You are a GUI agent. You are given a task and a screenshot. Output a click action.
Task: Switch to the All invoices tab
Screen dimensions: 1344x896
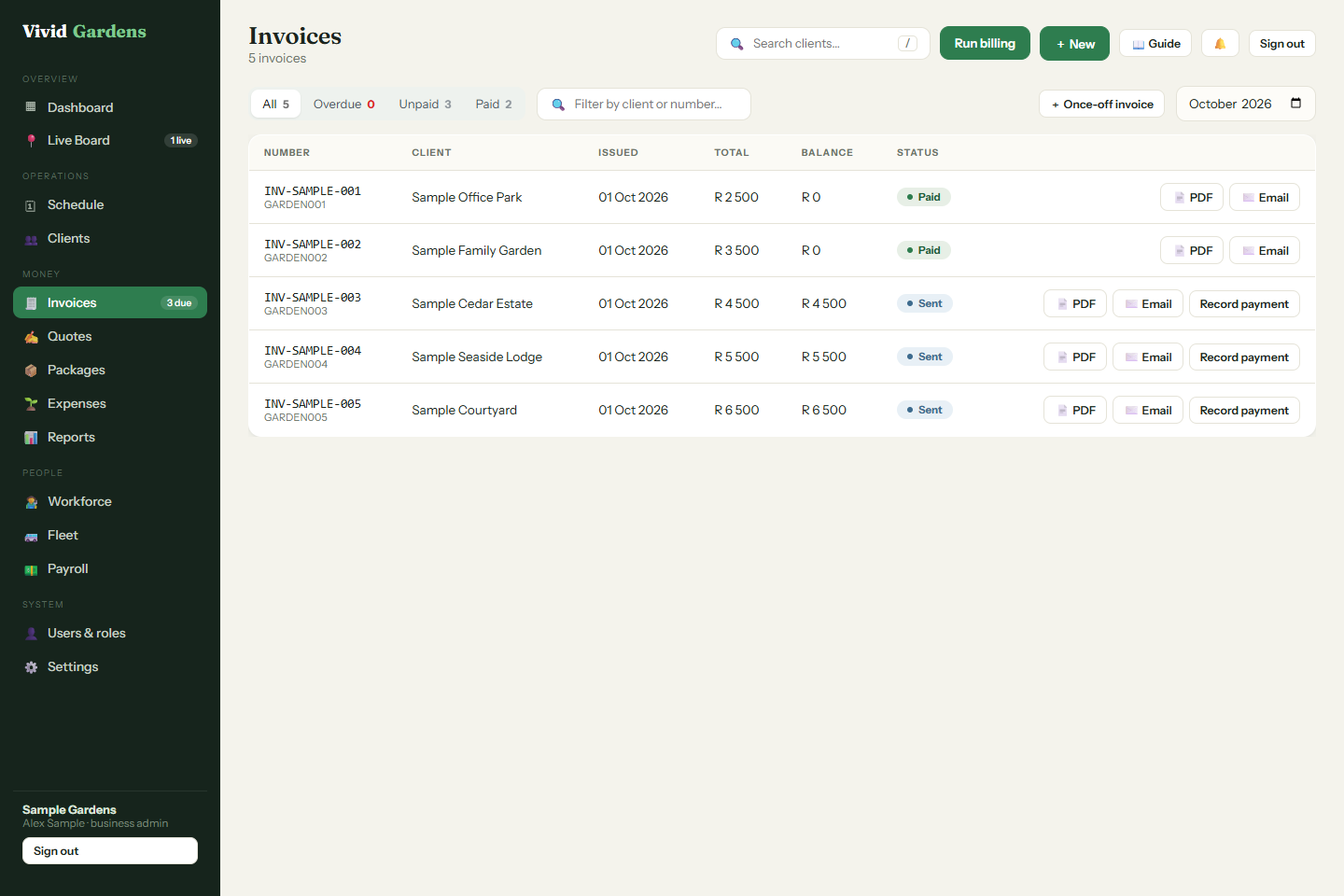click(x=275, y=104)
